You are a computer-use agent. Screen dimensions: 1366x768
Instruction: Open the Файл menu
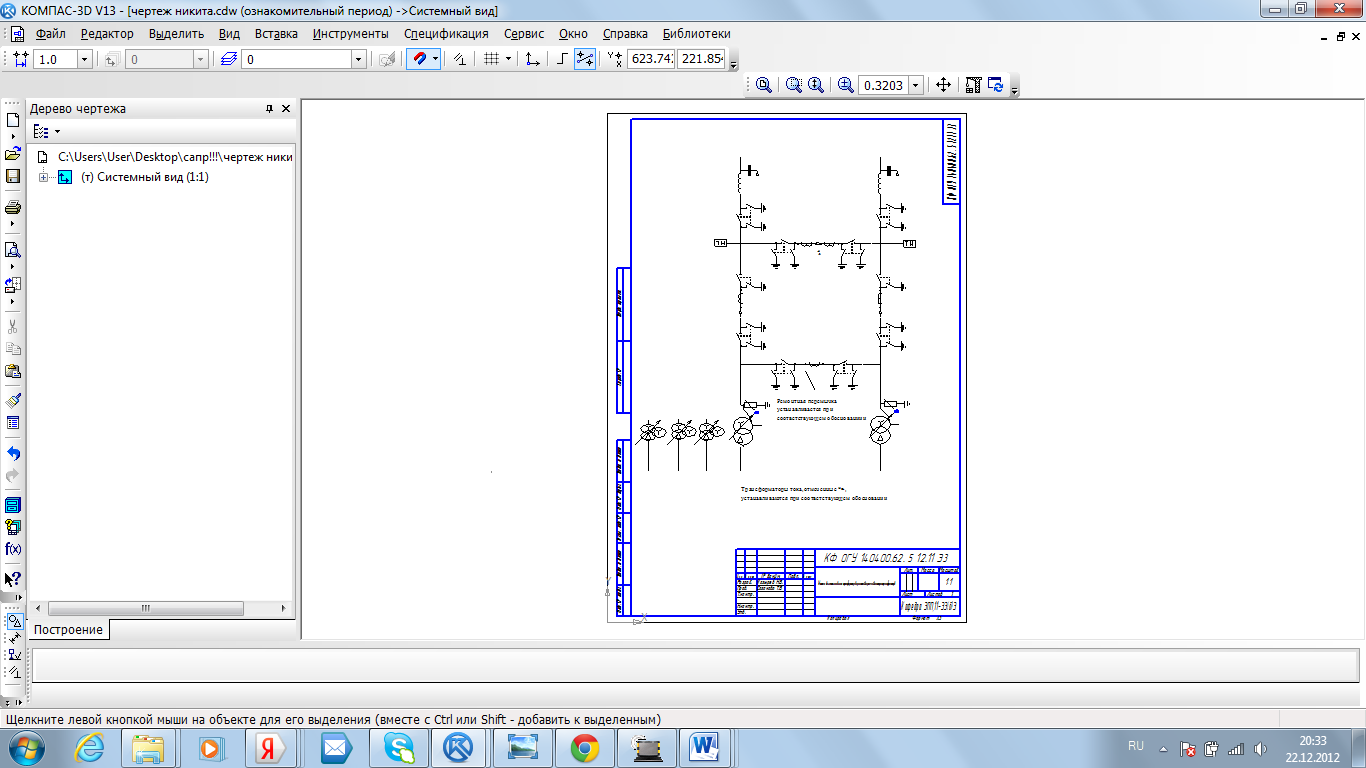[50, 34]
